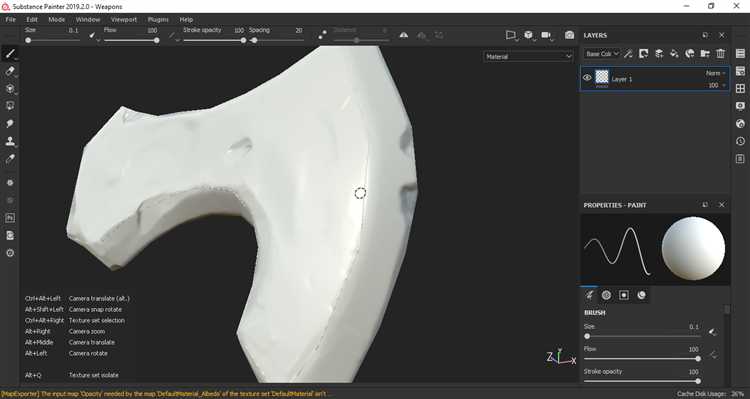Add a new fill layer

[674, 54]
